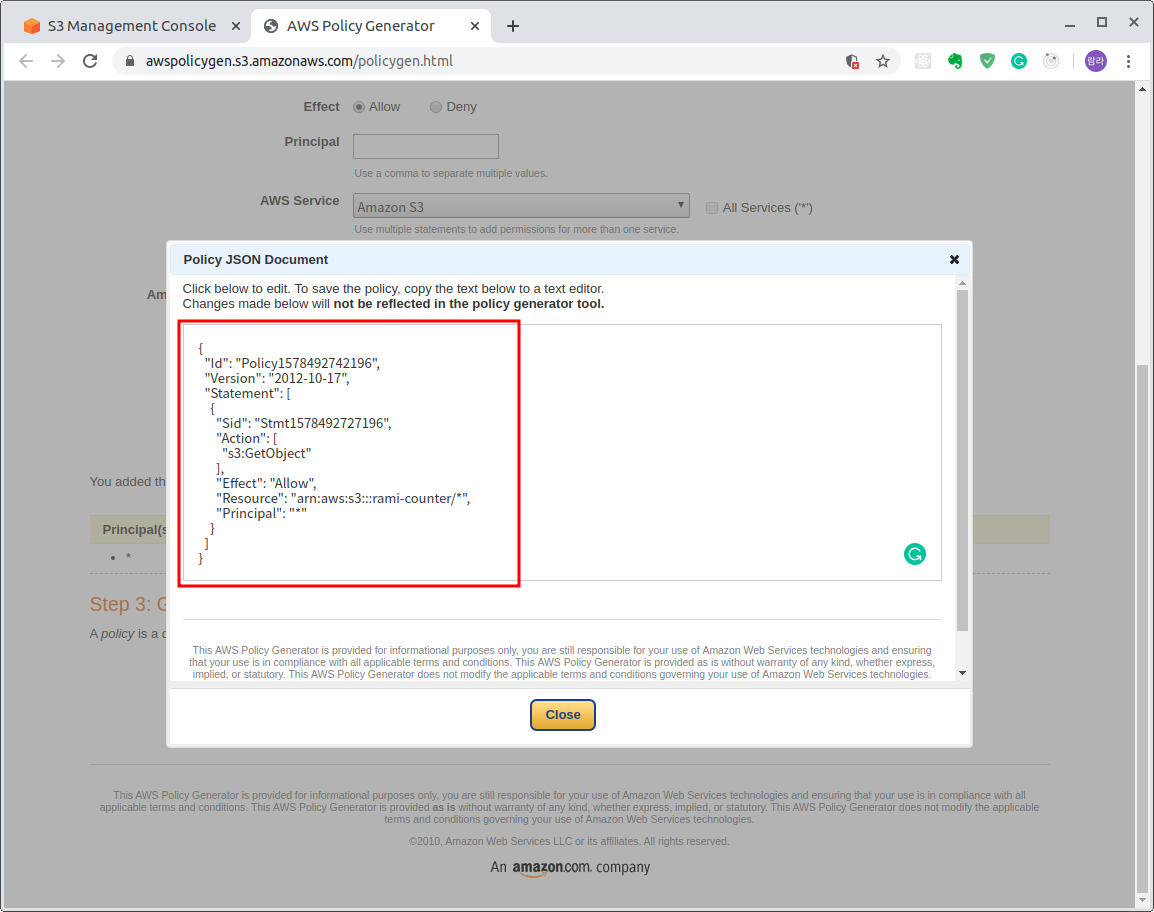
Task: Click the Policy JSON Document title
Action: tap(255, 260)
